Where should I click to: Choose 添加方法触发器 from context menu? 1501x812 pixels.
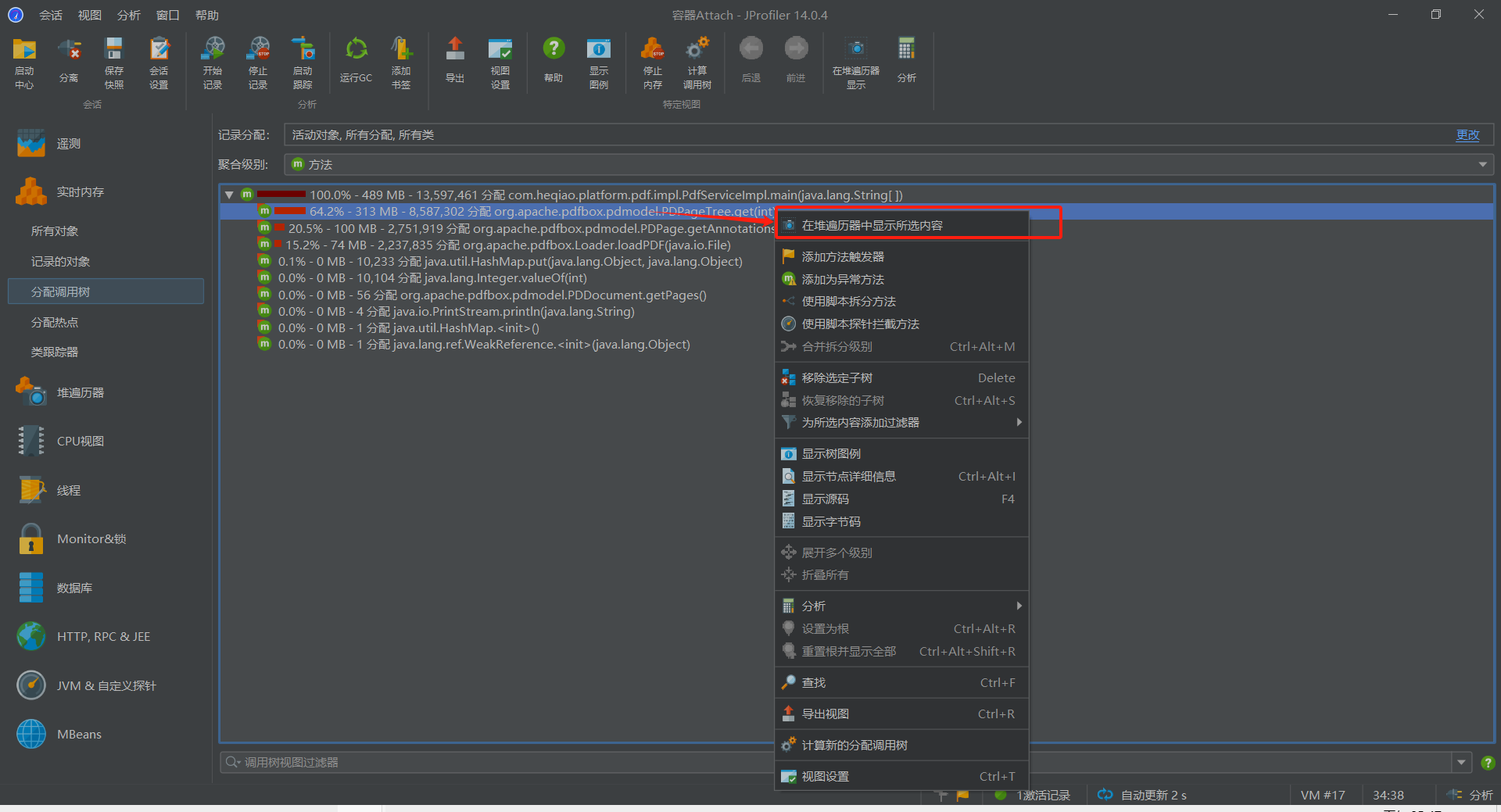point(901,256)
